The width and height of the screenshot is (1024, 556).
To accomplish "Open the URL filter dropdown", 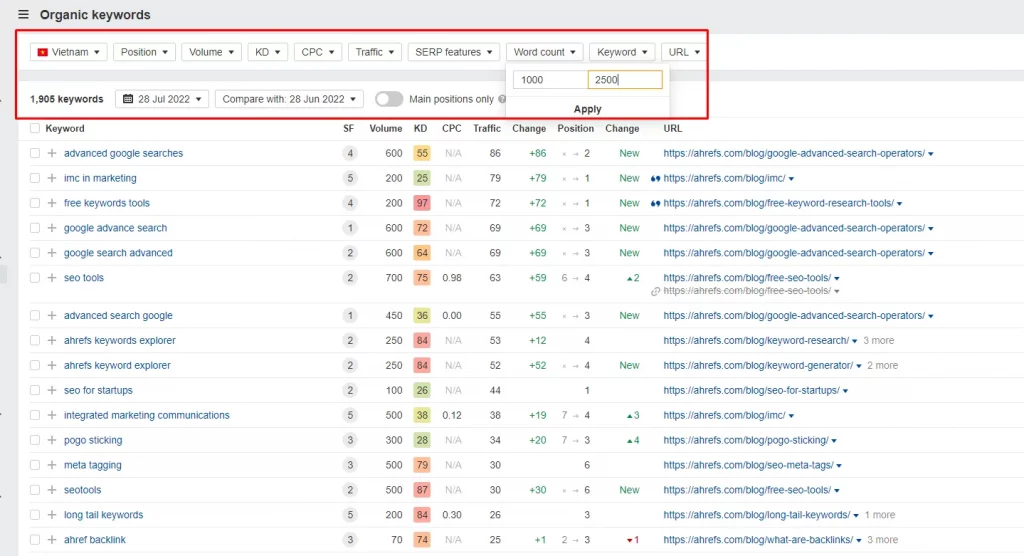I will (684, 52).
